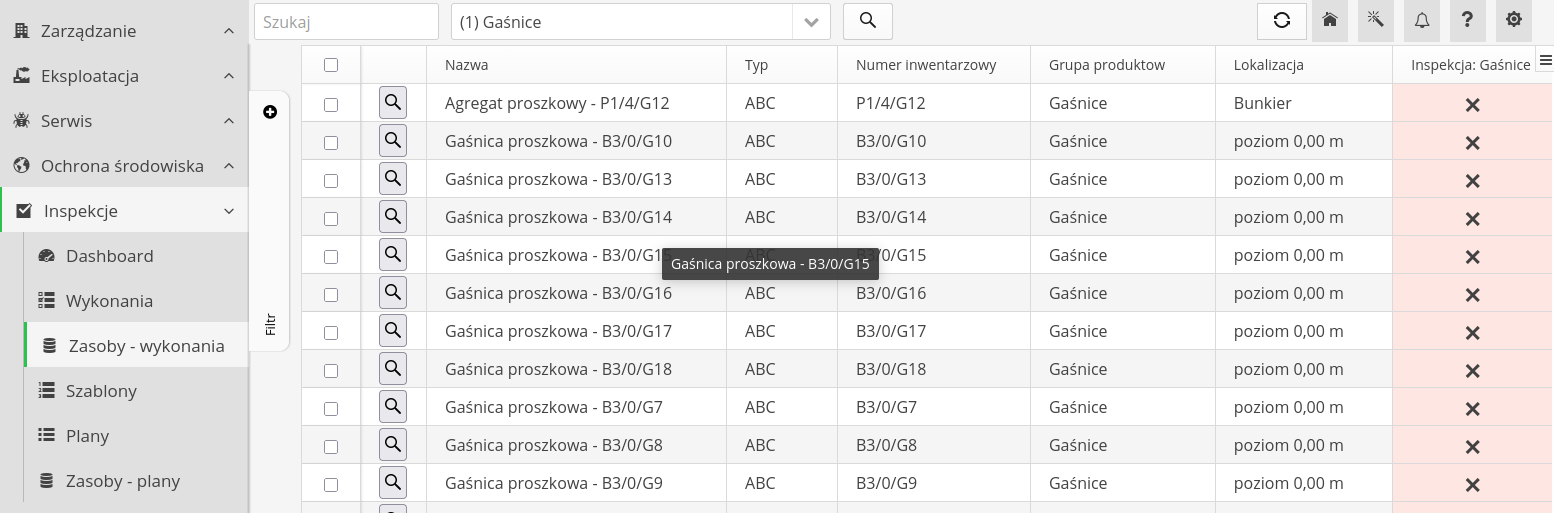Open notifications bell icon

coord(1421,21)
